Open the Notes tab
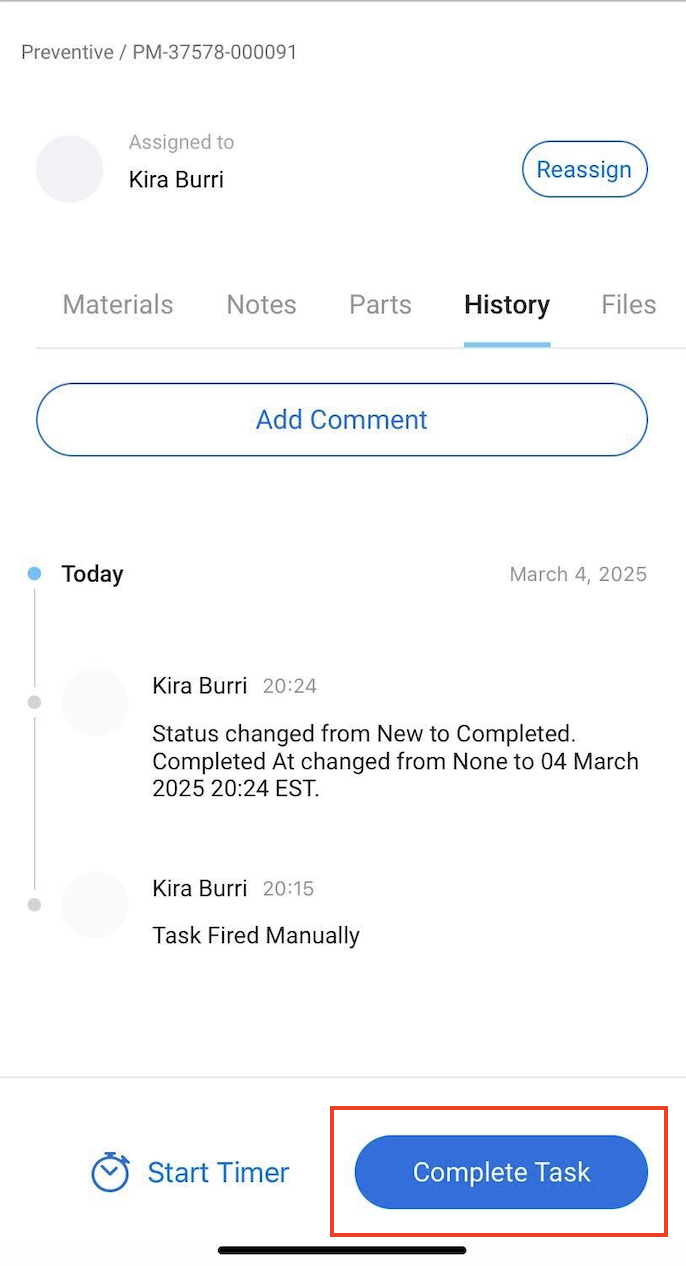Image resolution: width=686 pixels, height=1266 pixels. coord(261,305)
